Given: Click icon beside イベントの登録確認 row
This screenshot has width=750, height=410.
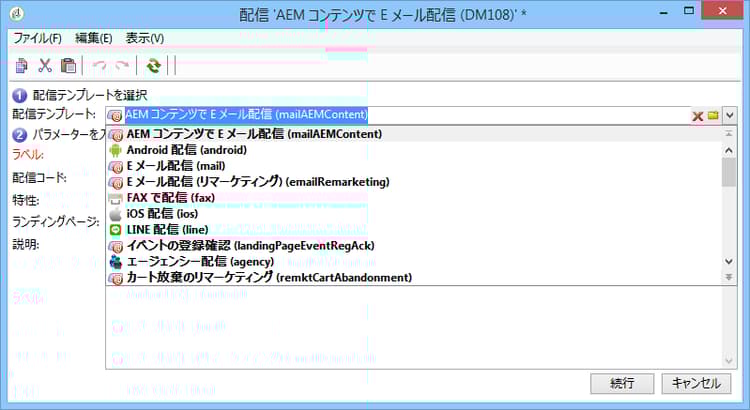Looking at the screenshot, I should (x=115, y=246).
